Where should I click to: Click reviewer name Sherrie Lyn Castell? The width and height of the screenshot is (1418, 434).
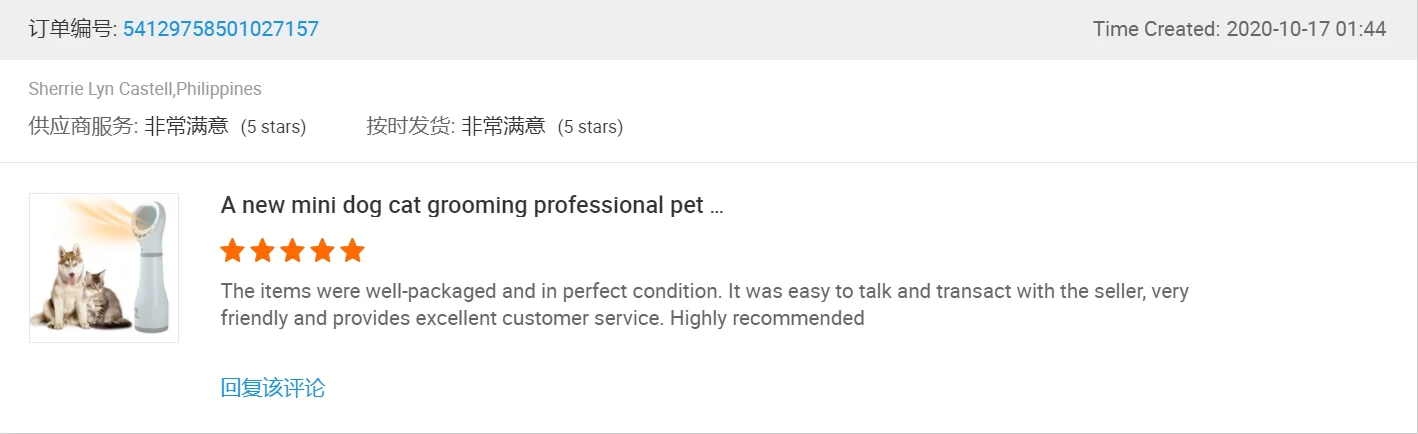100,89
